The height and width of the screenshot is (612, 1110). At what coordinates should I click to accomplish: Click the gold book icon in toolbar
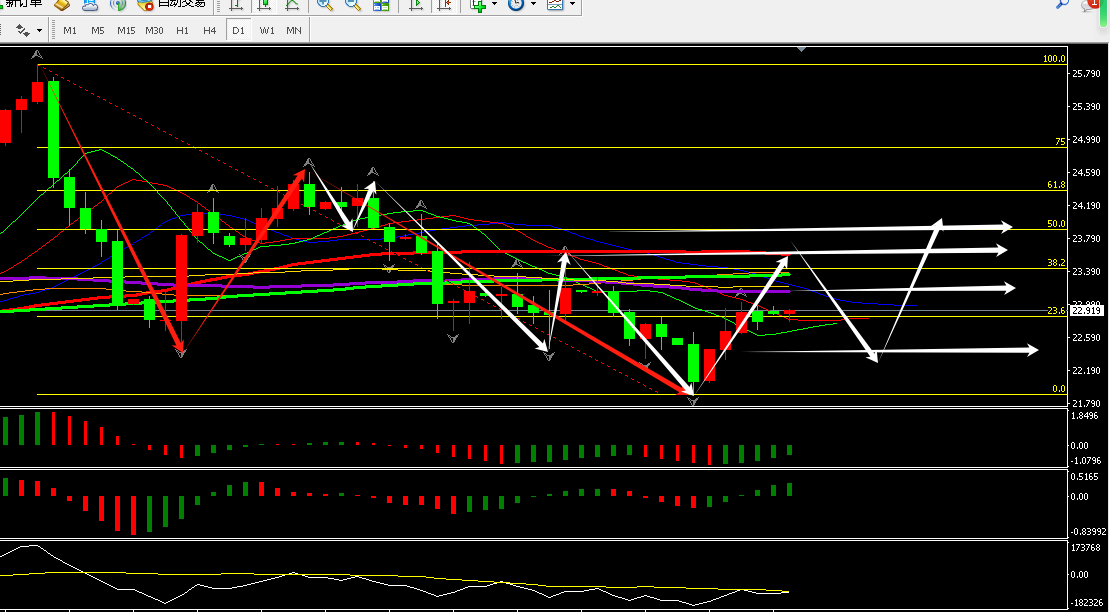(x=62, y=5)
